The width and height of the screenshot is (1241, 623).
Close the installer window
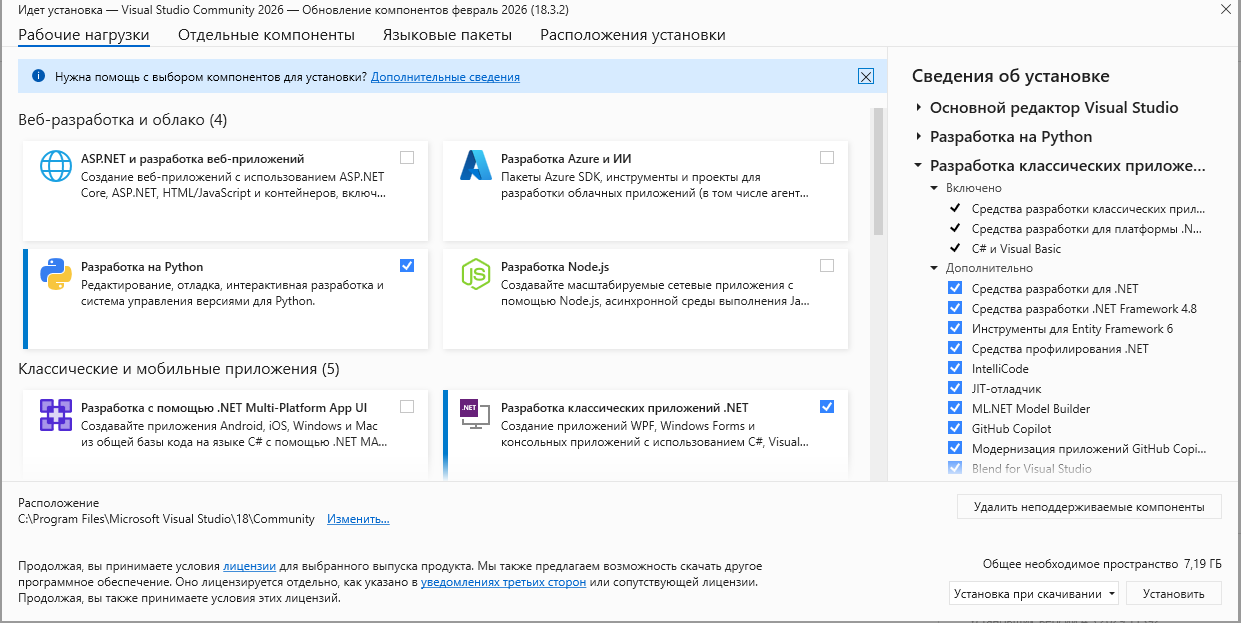[x=1225, y=8]
